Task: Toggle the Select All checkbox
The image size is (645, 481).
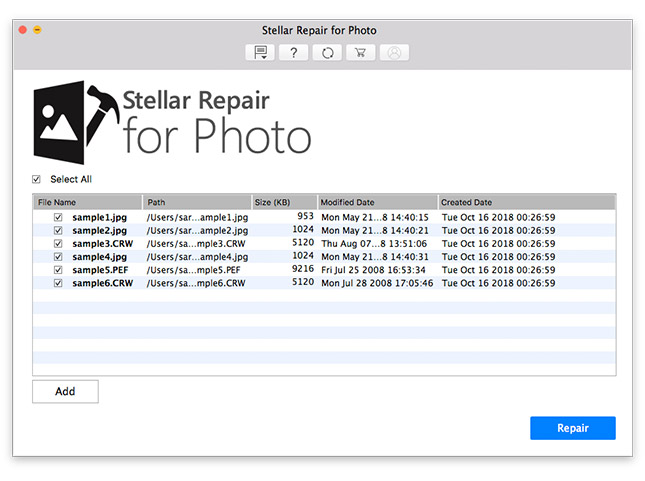Action: 36,179
